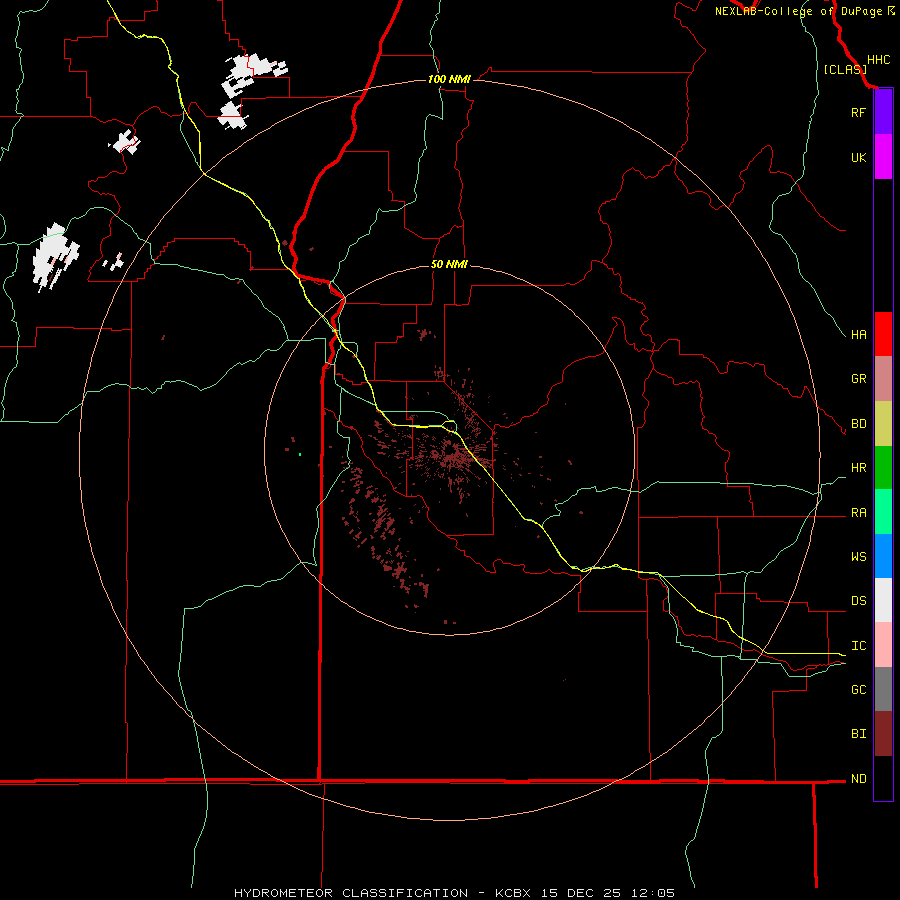Select the gray GC legend swatch
This screenshot has width=900, height=900.
883,689
